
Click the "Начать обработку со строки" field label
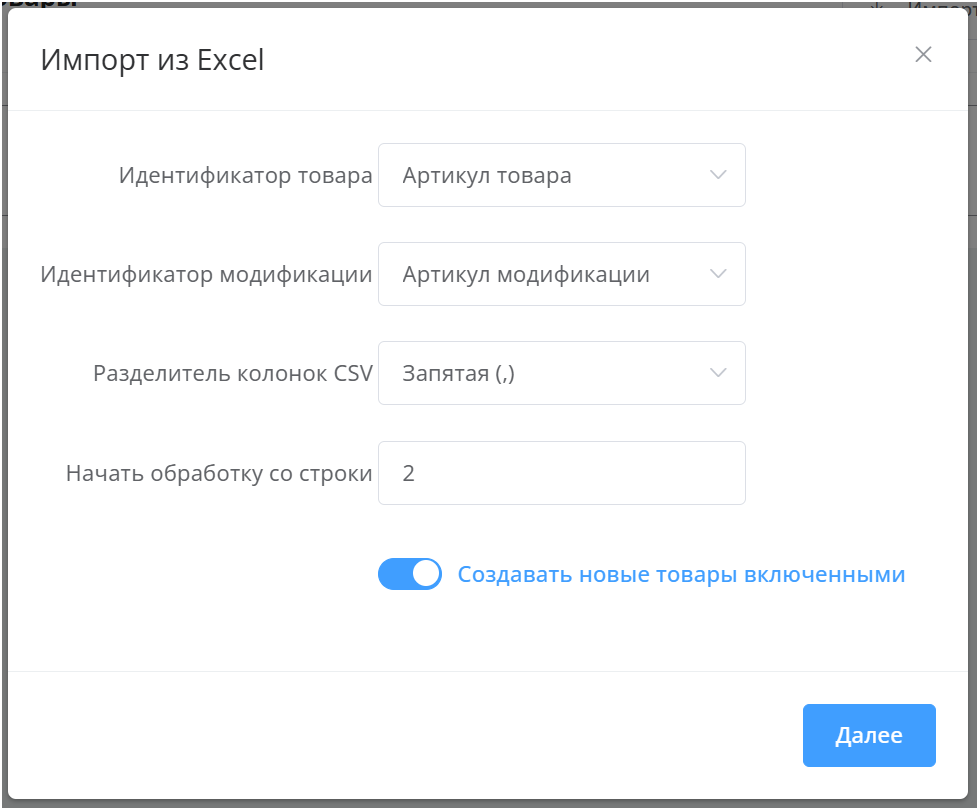click(219, 473)
